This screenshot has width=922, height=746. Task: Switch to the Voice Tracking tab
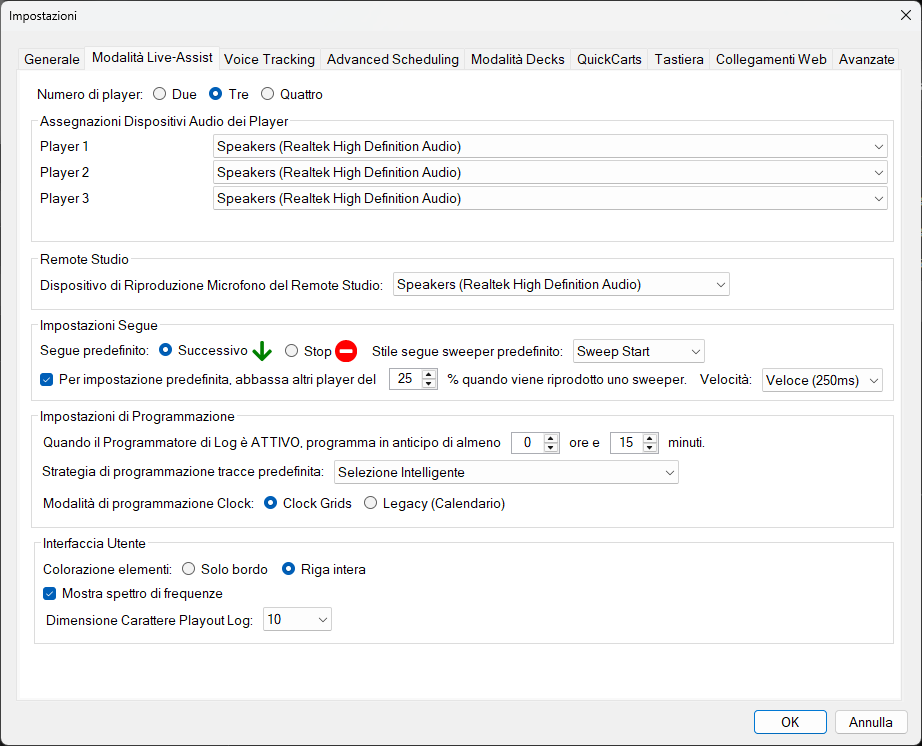[269, 59]
